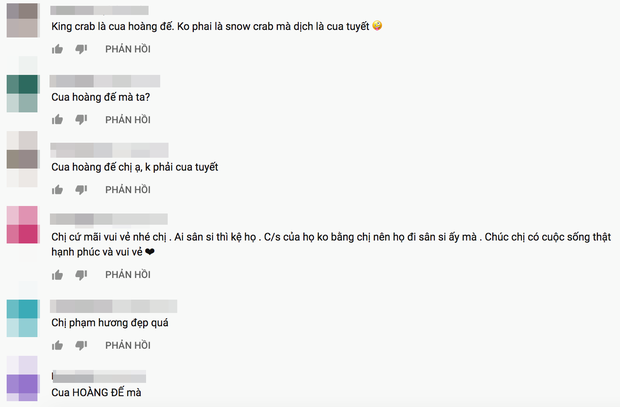Dislike the "k phải cua tuyết" comment
The image size is (620, 407).
81,190
